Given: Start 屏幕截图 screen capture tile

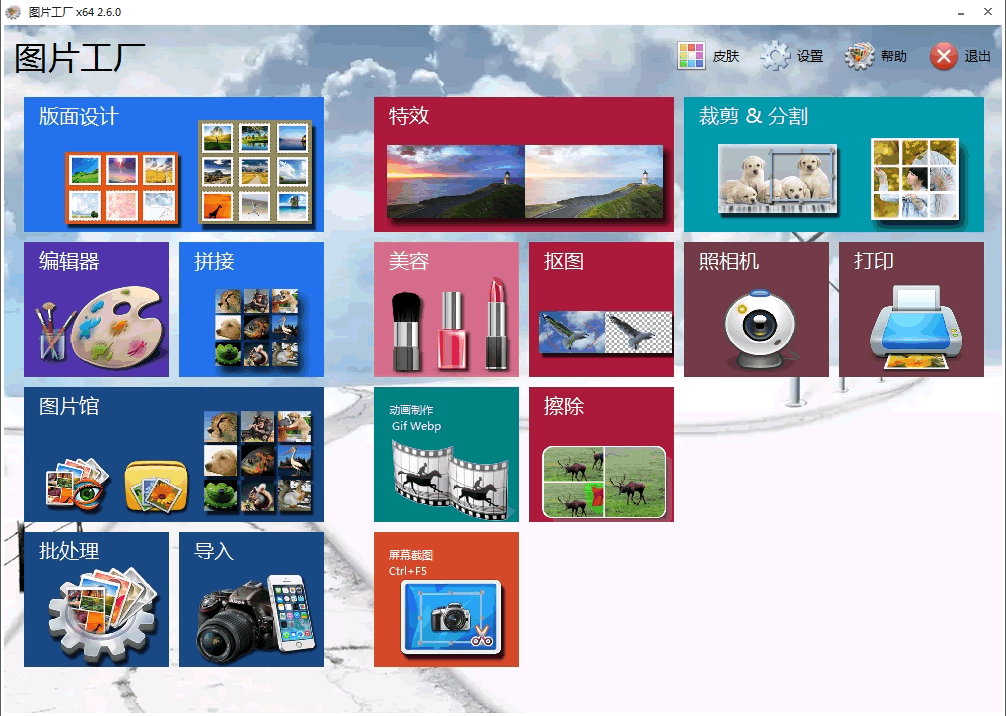Looking at the screenshot, I should click(446, 599).
